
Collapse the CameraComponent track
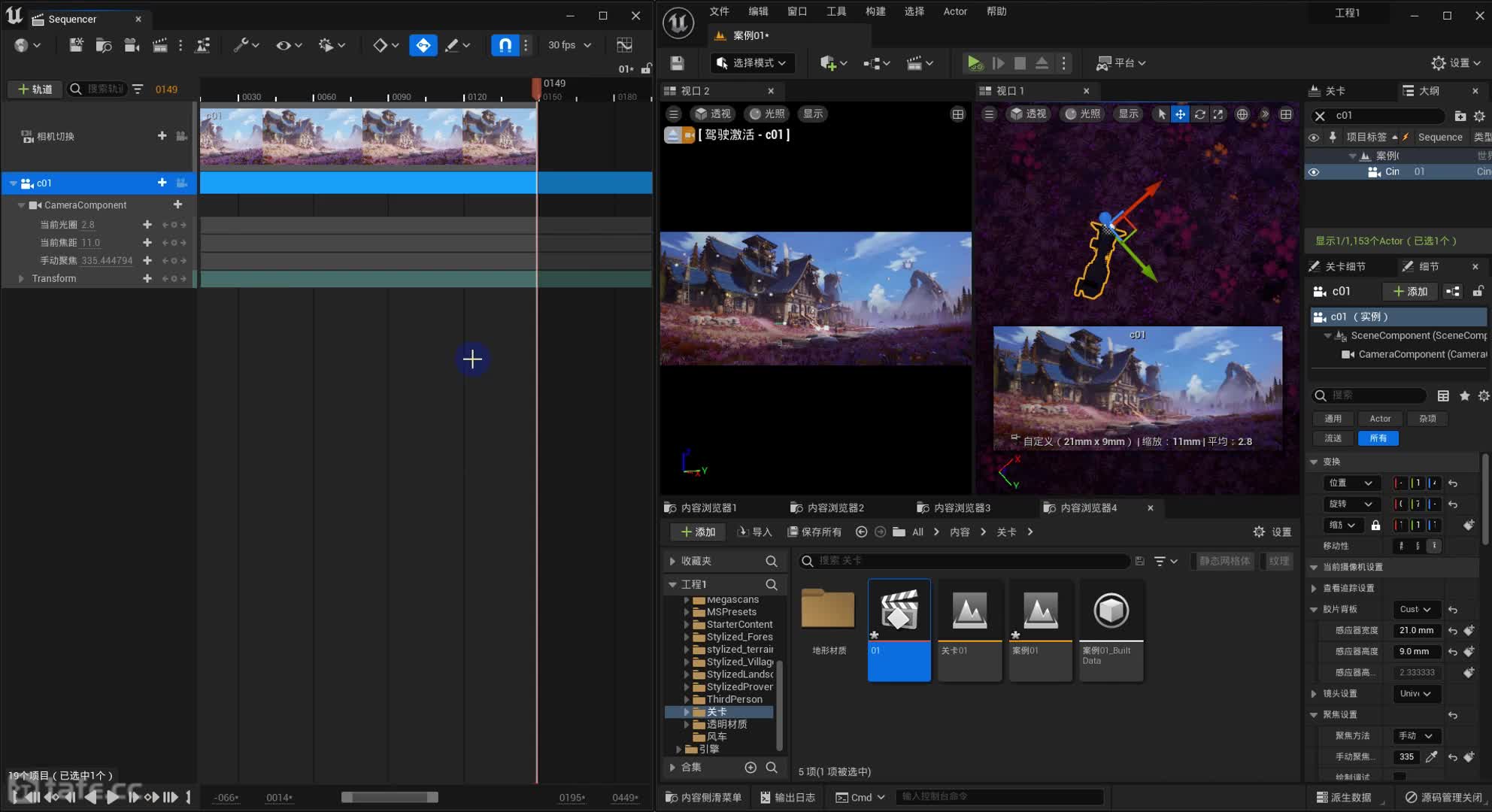(22, 205)
